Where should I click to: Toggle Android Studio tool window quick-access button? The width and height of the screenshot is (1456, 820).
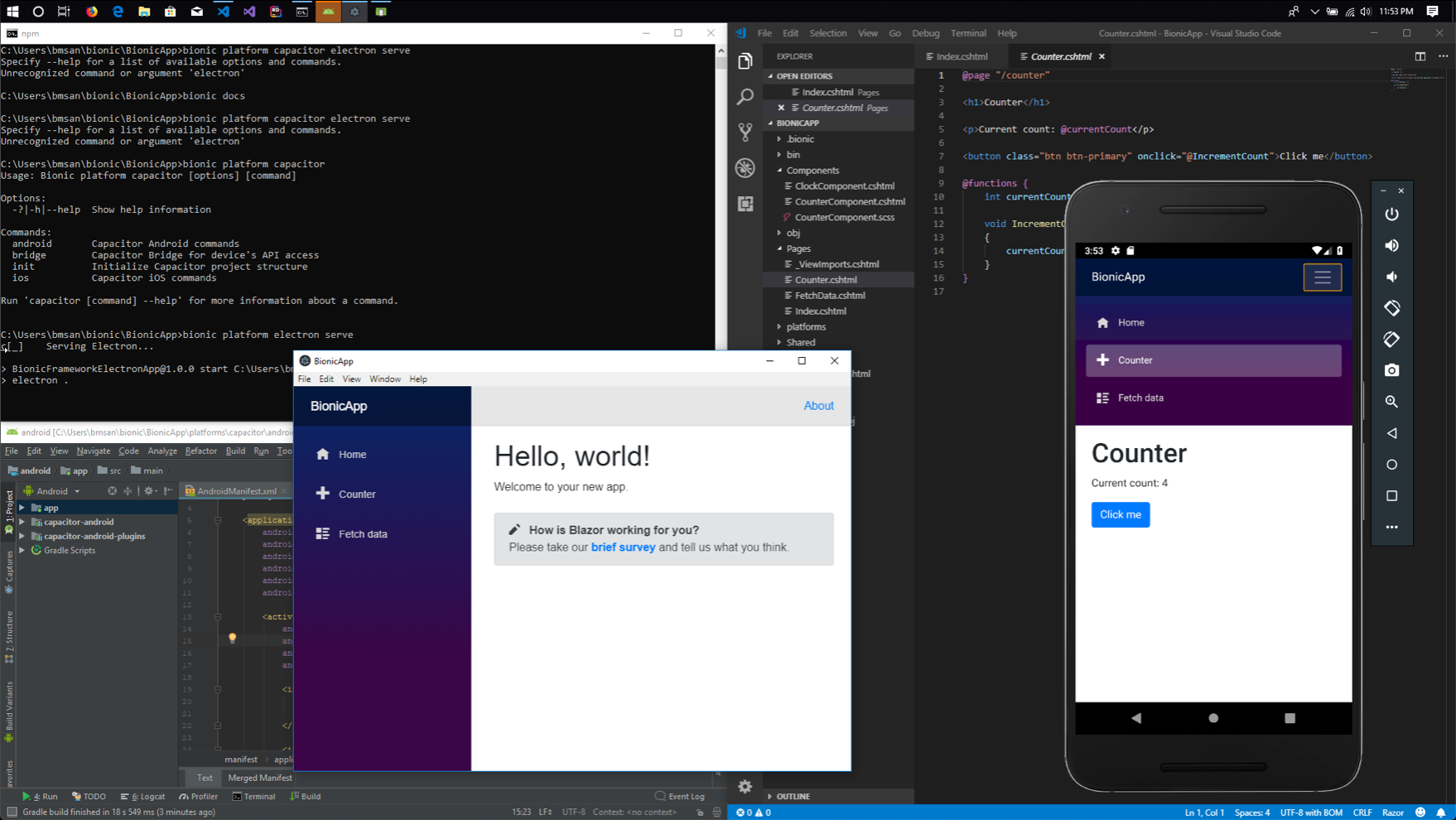pyautogui.click(x=12, y=812)
